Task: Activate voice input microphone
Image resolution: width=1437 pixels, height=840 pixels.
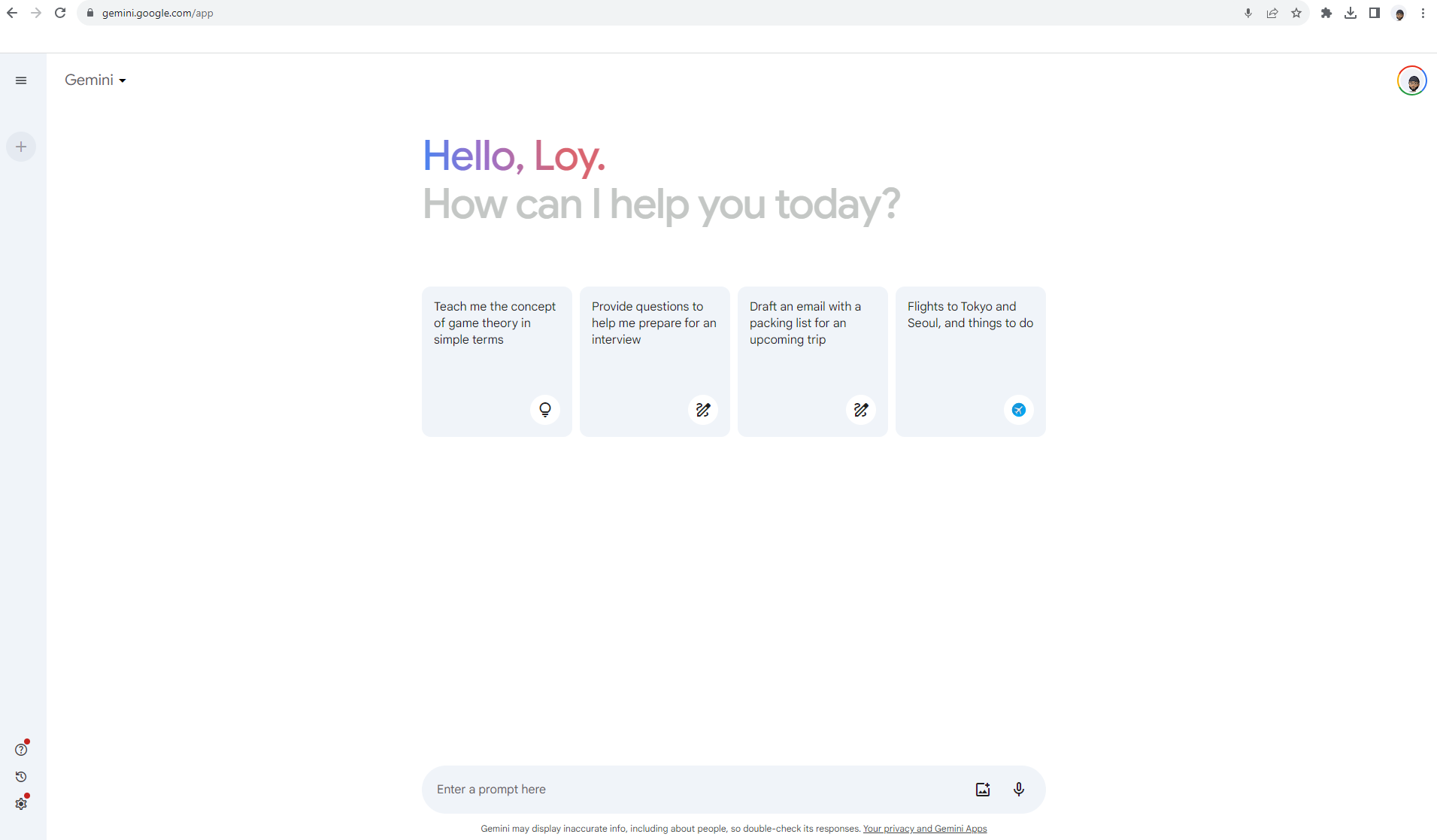Action: pyautogui.click(x=1019, y=789)
